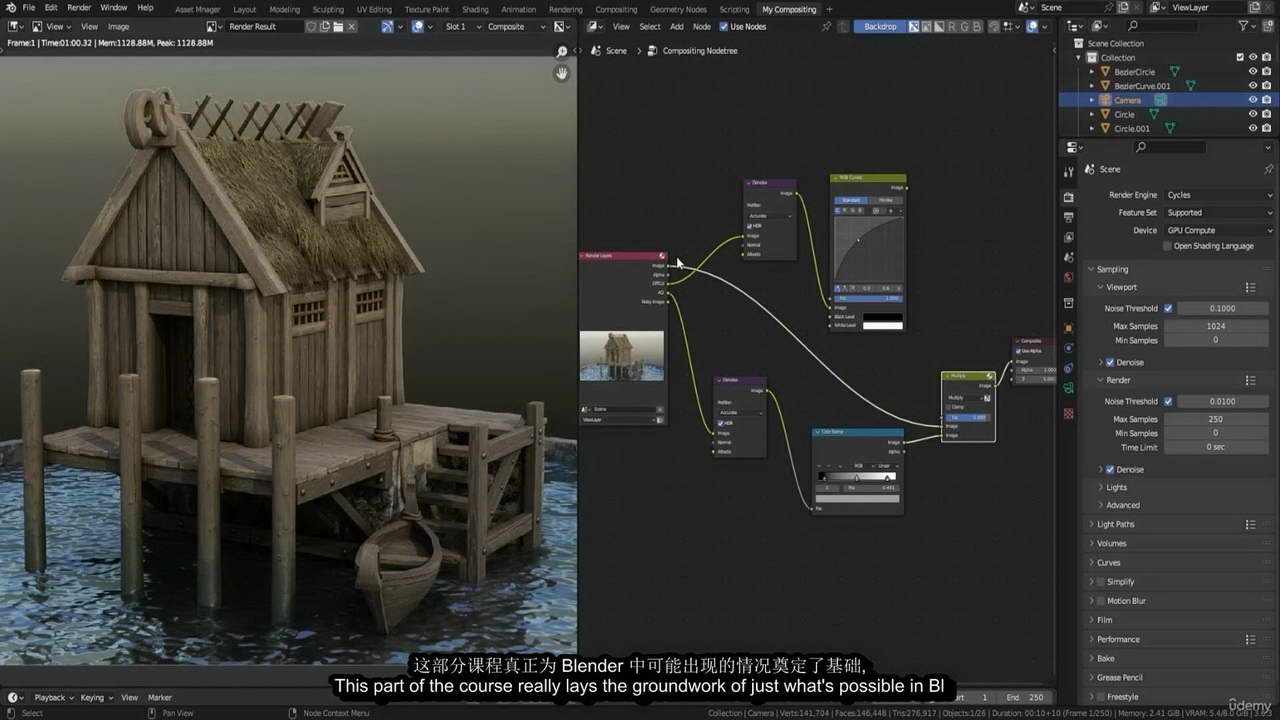Open the Object Data properties tab (green)
The image size is (1280, 720).
click(1068, 388)
